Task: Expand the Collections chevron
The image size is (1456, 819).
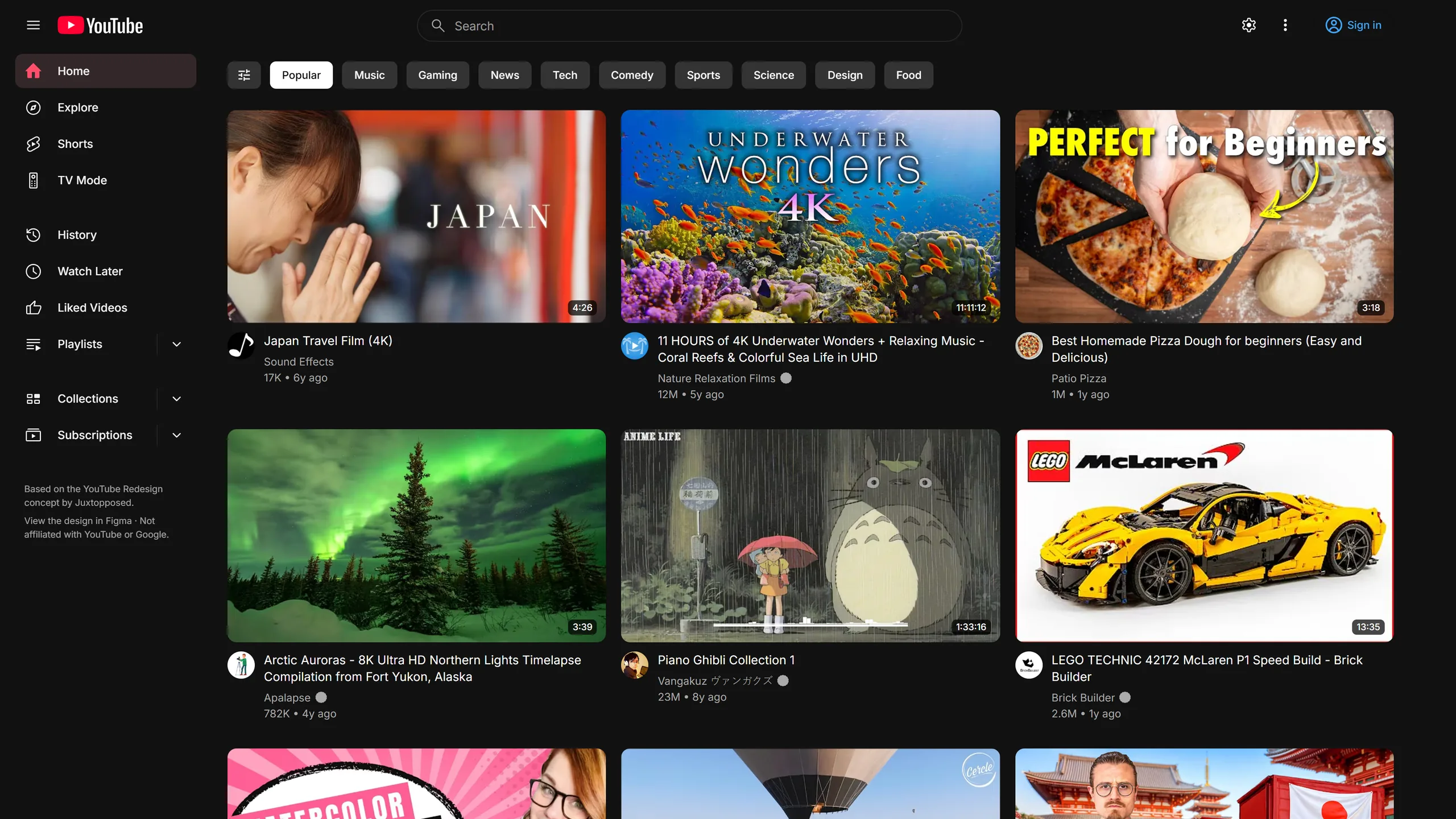Action: 177,399
